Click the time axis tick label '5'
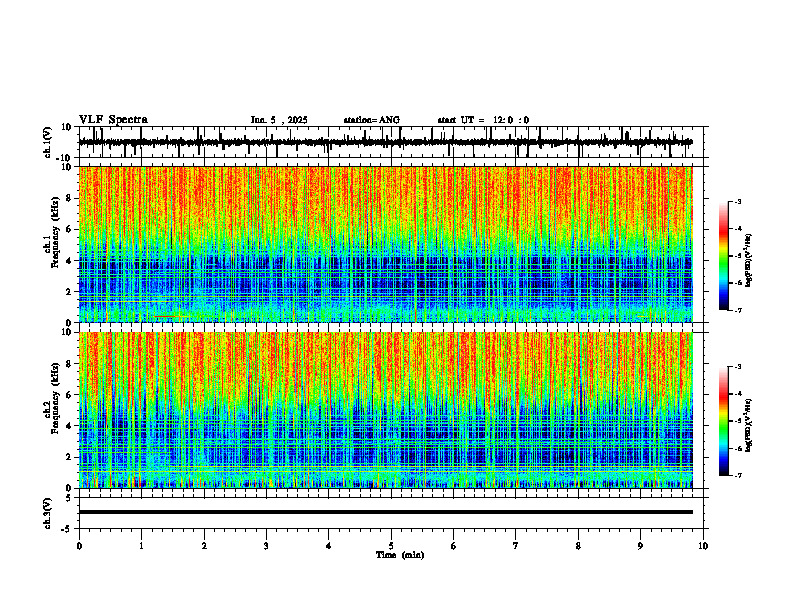Screen dimensions: 792x612 coord(391,546)
